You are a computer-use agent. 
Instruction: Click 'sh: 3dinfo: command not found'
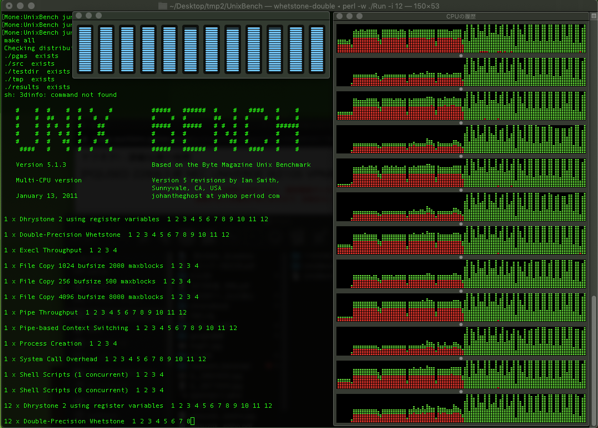coord(60,95)
